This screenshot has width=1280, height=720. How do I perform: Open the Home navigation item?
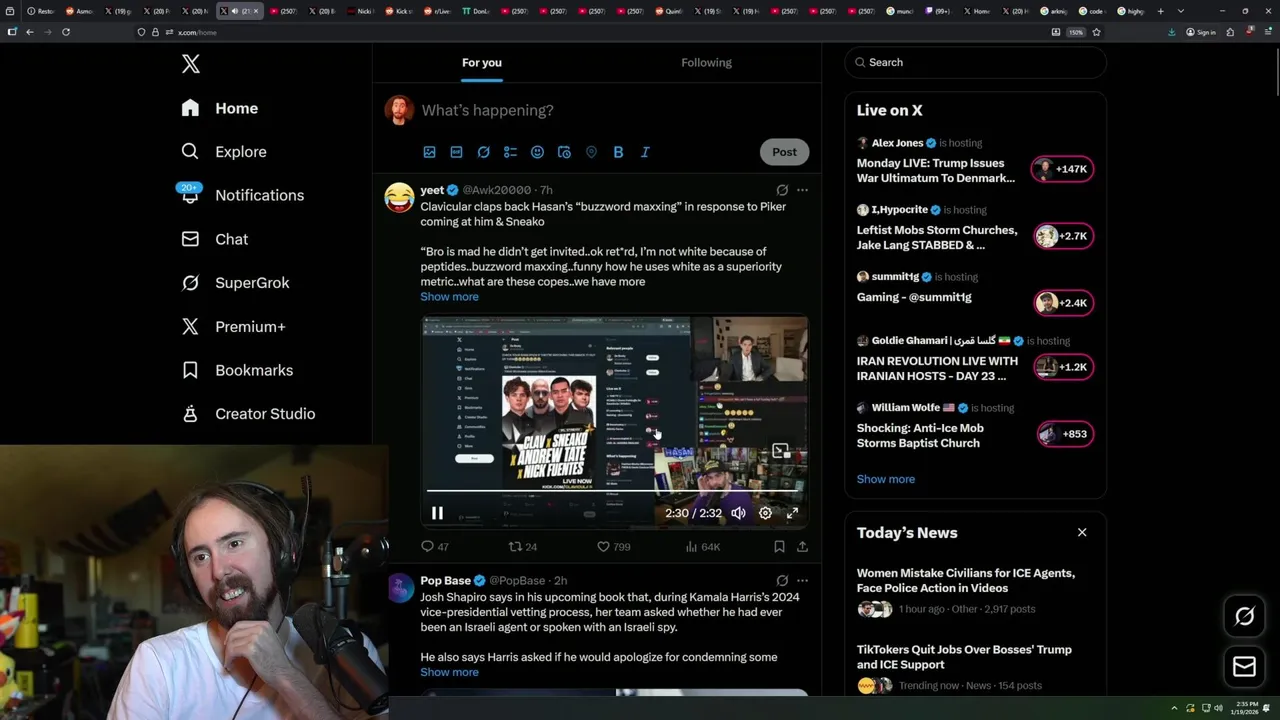pos(220,108)
